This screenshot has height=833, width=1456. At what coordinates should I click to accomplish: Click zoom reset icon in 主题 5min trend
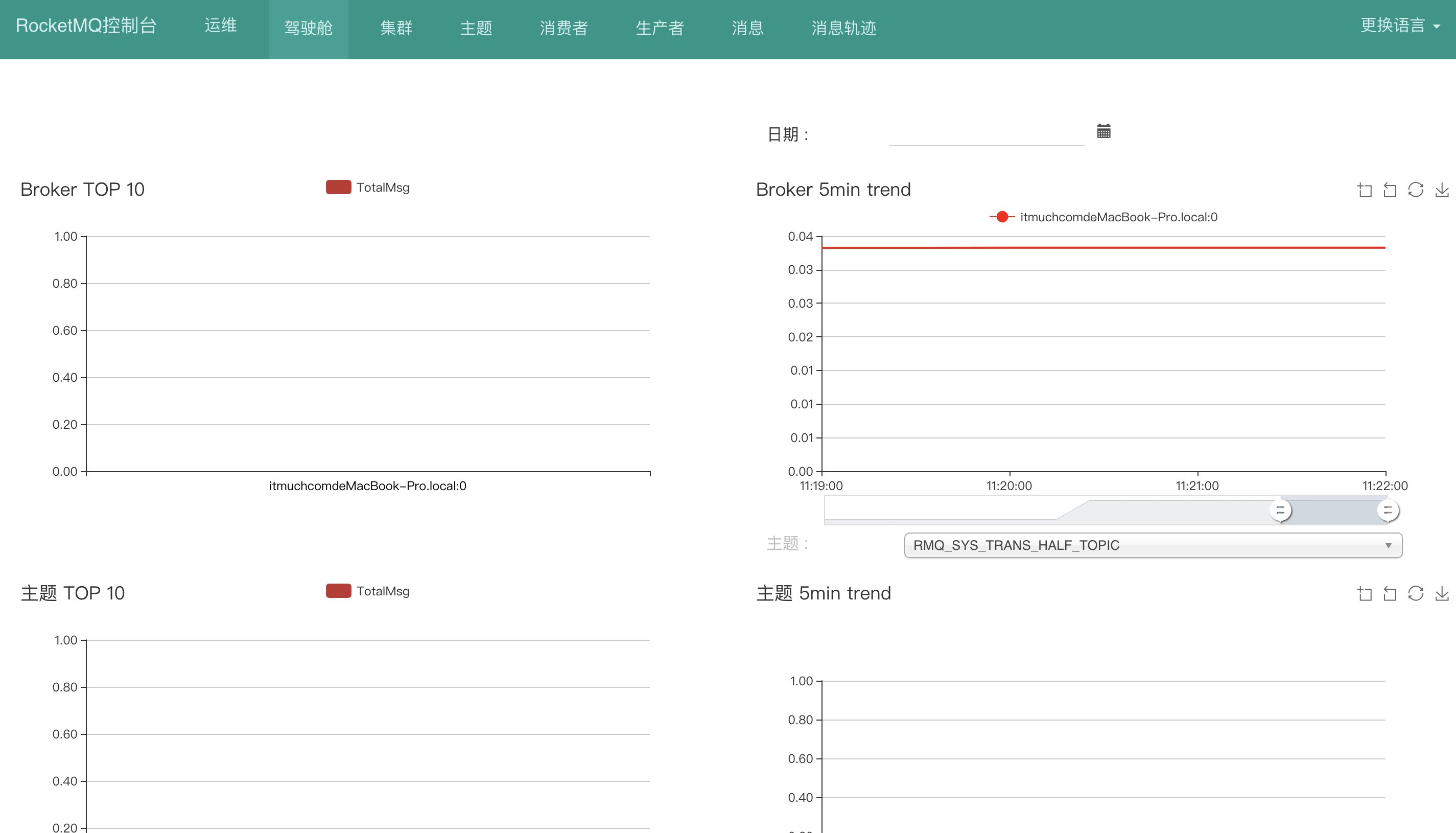coord(1390,593)
